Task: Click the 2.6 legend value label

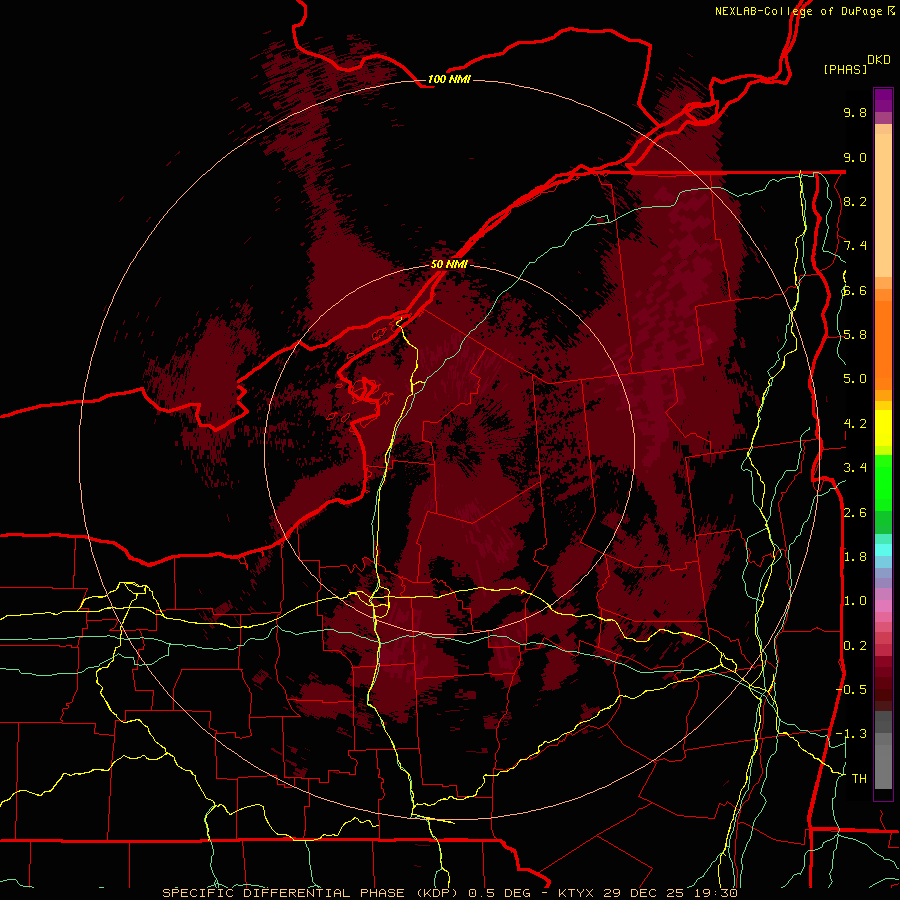Action: click(x=855, y=513)
